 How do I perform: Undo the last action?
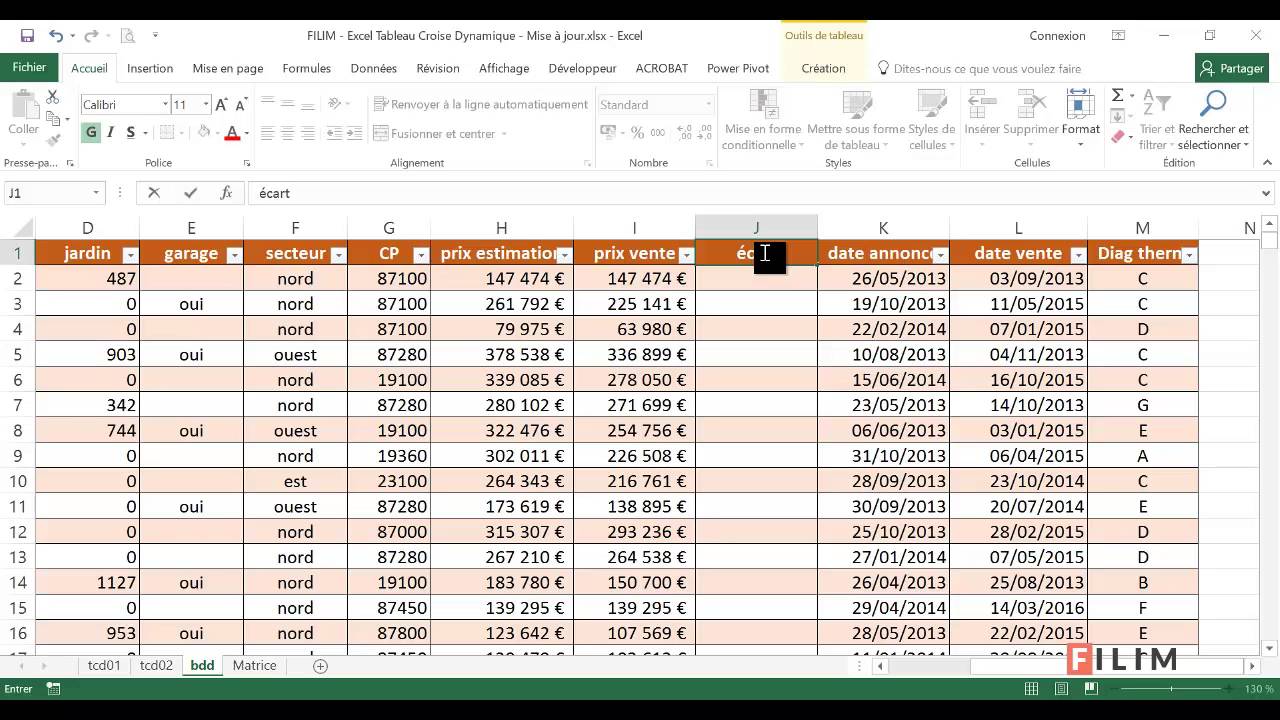56,35
